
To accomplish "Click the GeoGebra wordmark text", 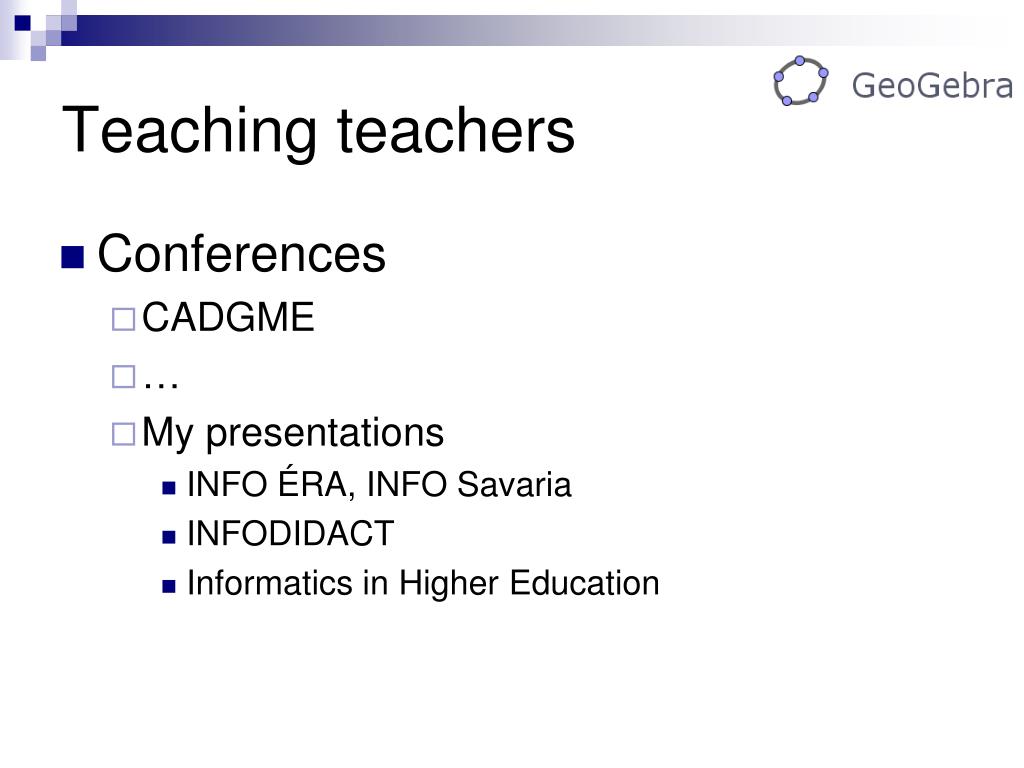I will pyautogui.click(x=932, y=86).
